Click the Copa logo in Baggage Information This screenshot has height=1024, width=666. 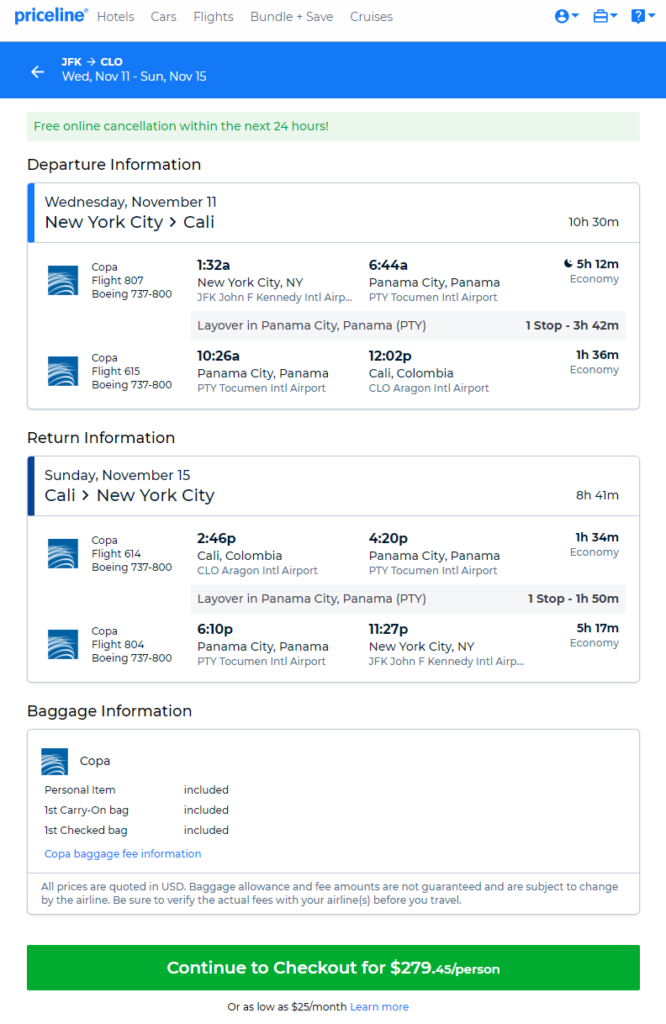coord(54,761)
